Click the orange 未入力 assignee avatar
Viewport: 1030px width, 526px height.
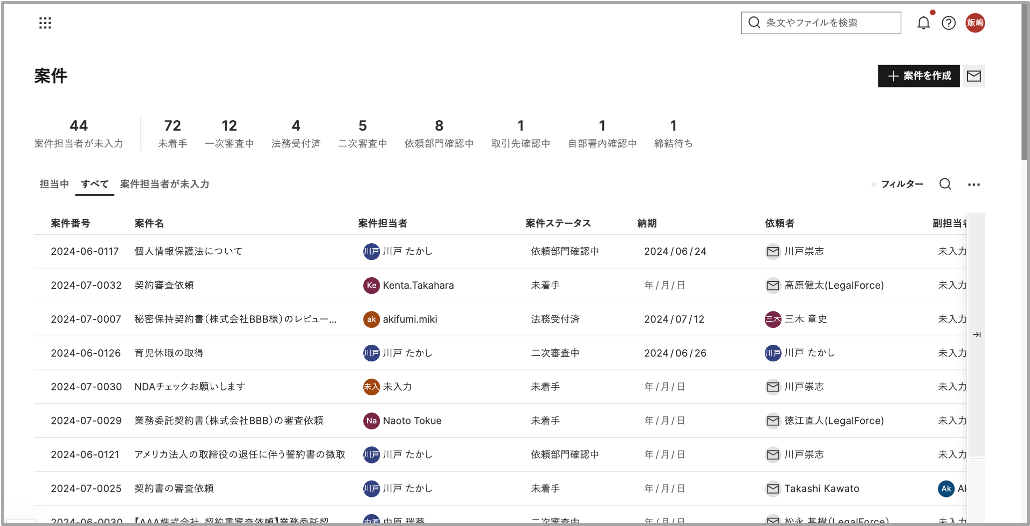pos(371,387)
